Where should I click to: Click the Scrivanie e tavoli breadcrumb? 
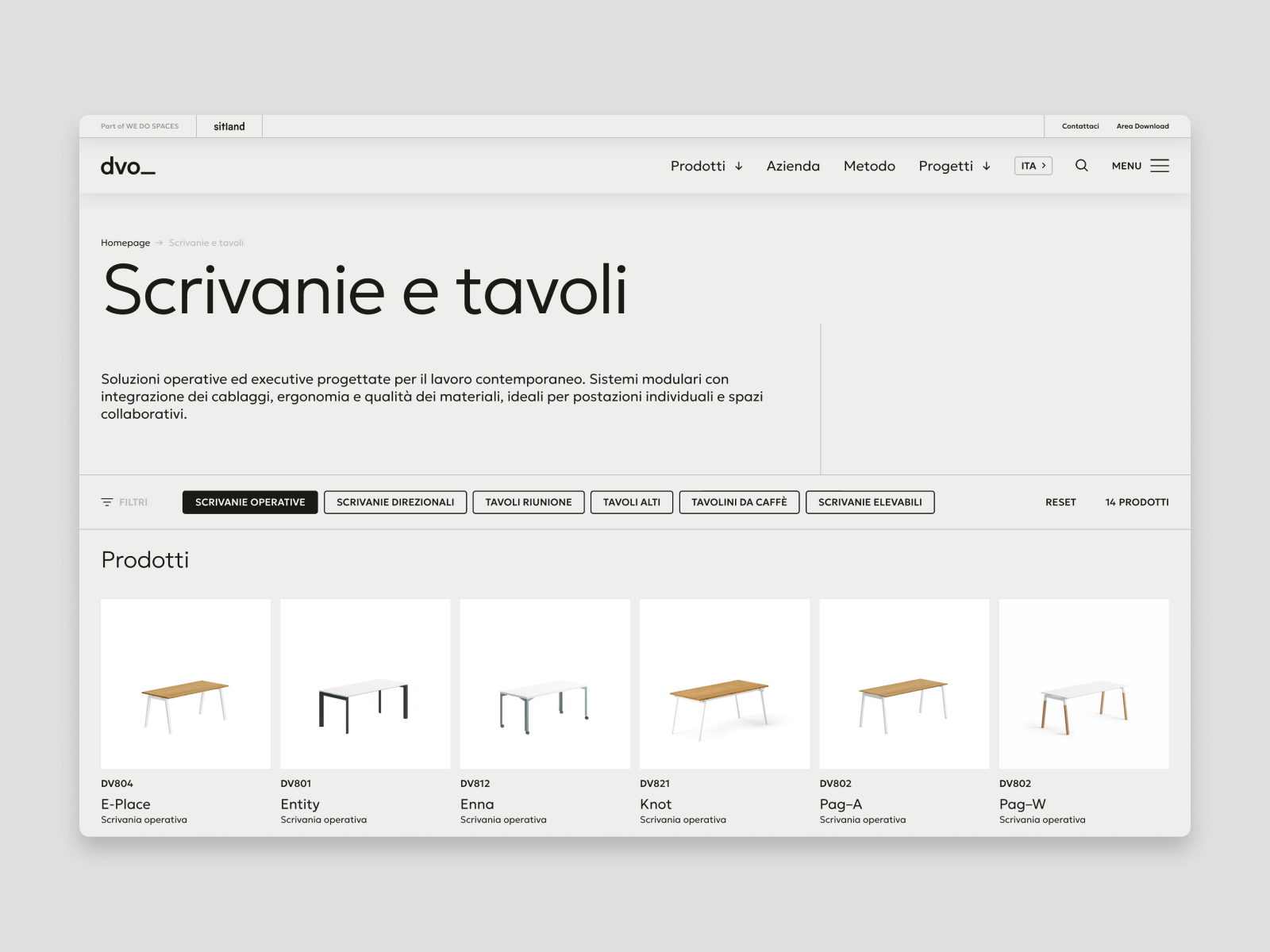(x=206, y=243)
